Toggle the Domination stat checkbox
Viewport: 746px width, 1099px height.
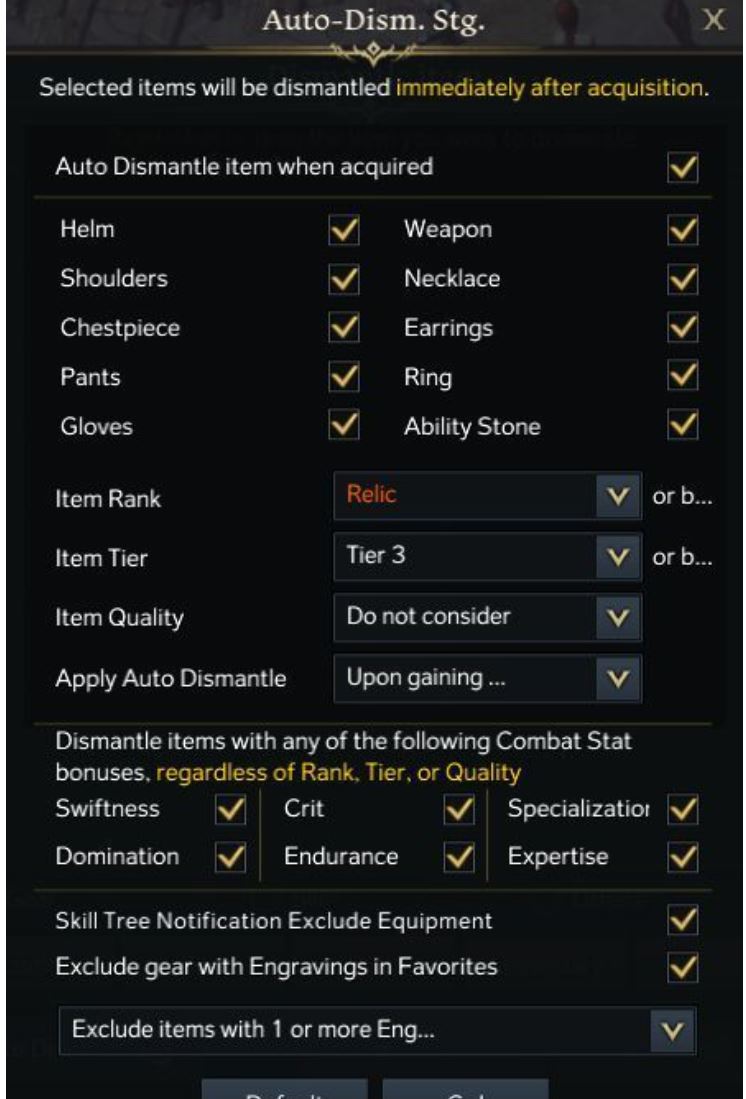(x=231, y=856)
